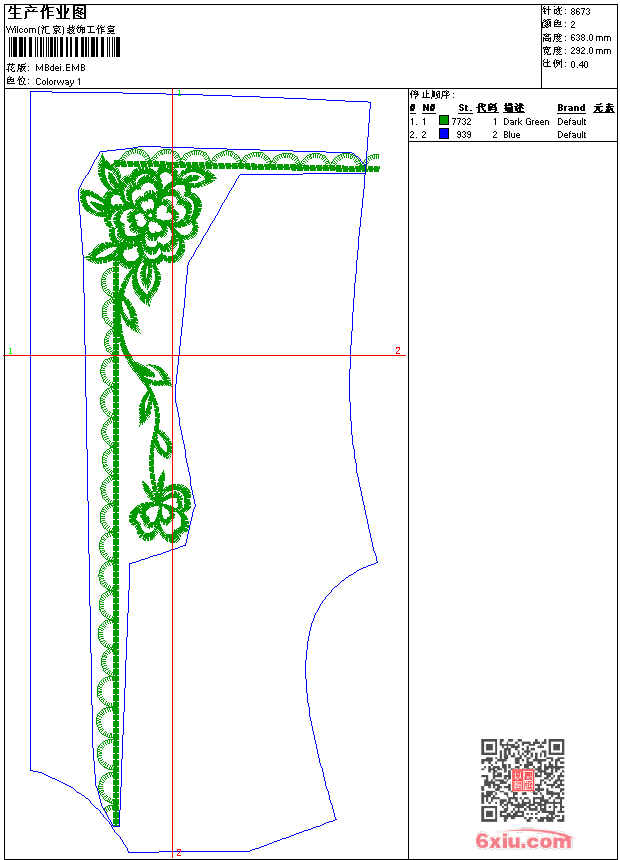The width and height of the screenshot is (620, 860).
Task: Click the red axis marker labeled 2 at right
Action: pyautogui.click(x=397, y=351)
